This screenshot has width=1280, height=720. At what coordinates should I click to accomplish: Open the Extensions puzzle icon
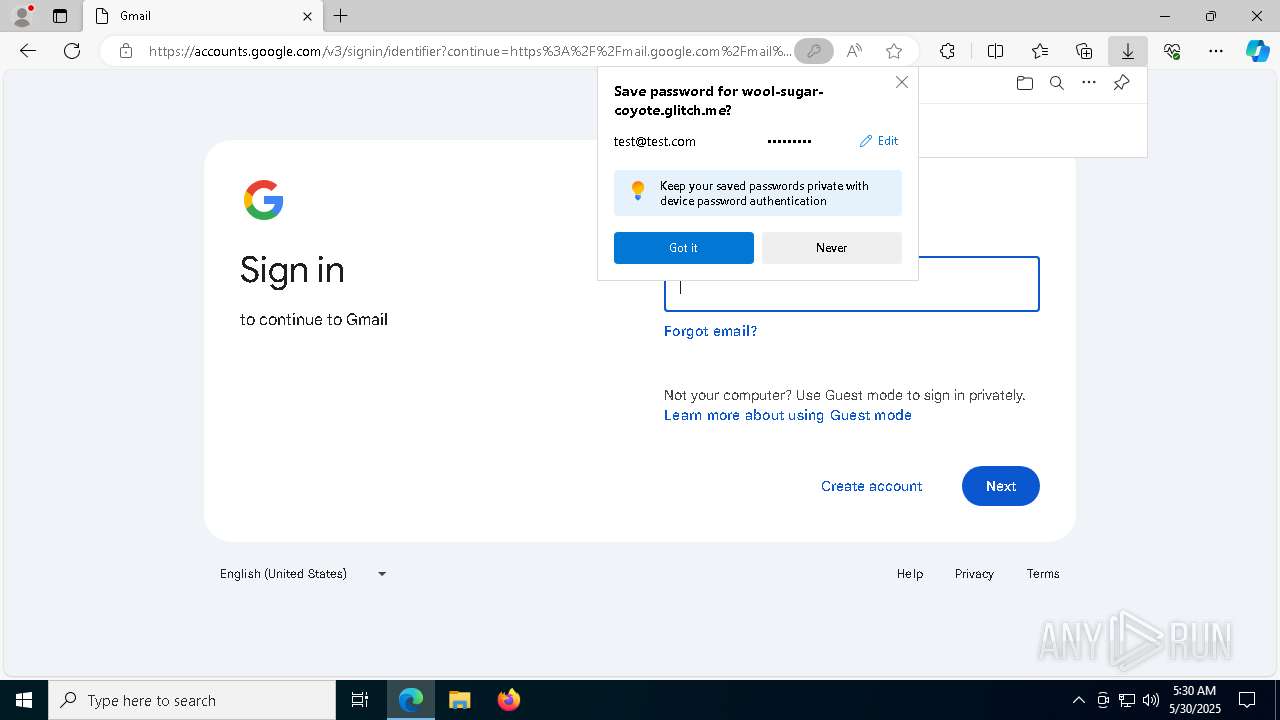947,51
